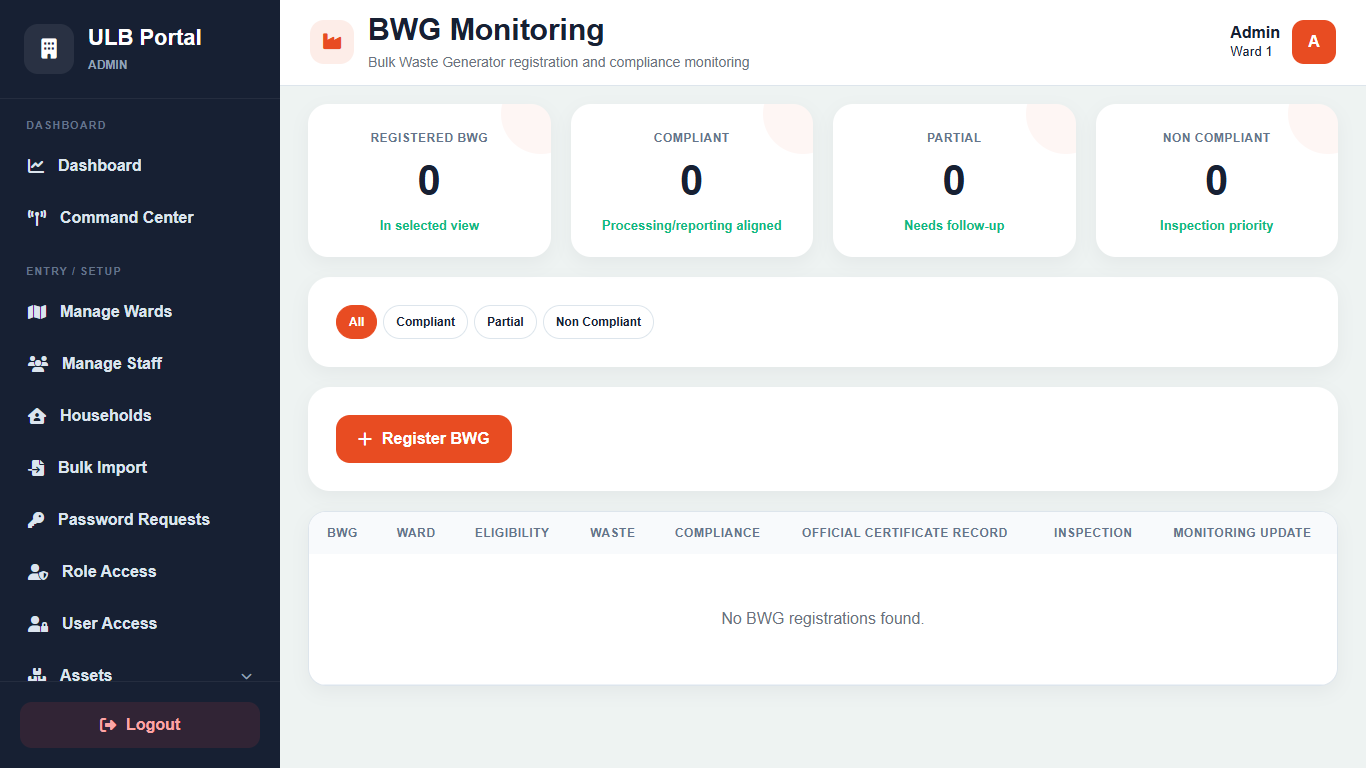Click the BWG Monitoring page title
This screenshot has height=768, width=1366.
pyautogui.click(x=486, y=30)
